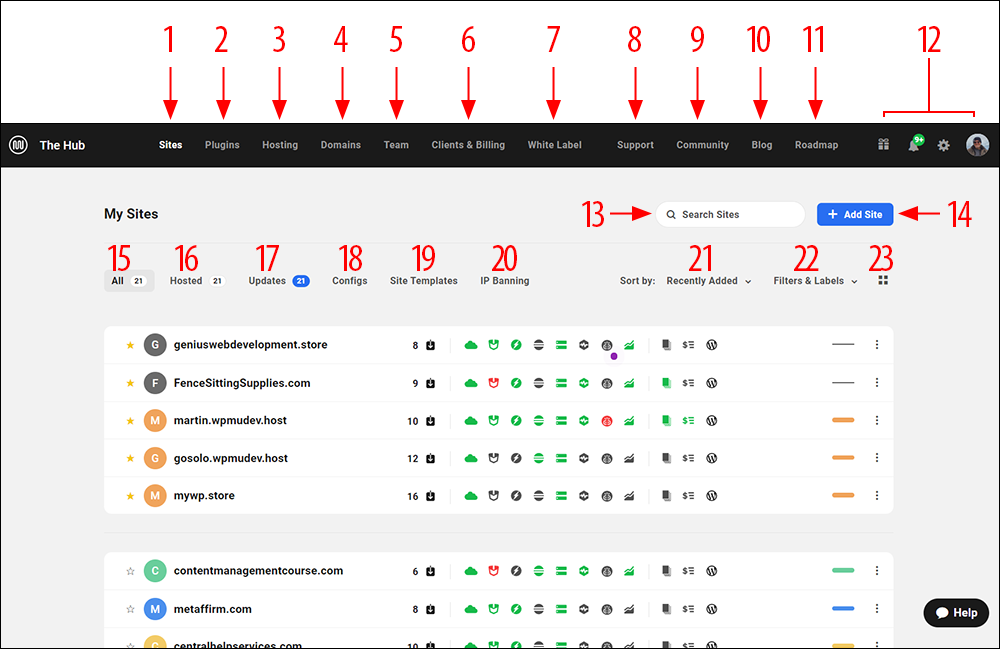Click green dollar billing icon for martin.wpmudev.host
The height and width of the screenshot is (649, 1000).
[x=688, y=421]
